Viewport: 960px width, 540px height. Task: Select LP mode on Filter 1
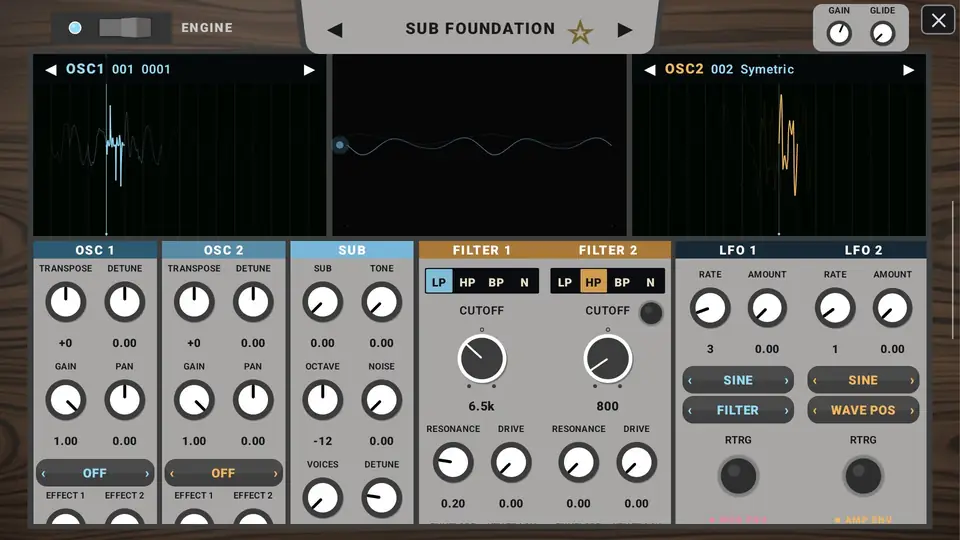pyautogui.click(x=439, y=282)
